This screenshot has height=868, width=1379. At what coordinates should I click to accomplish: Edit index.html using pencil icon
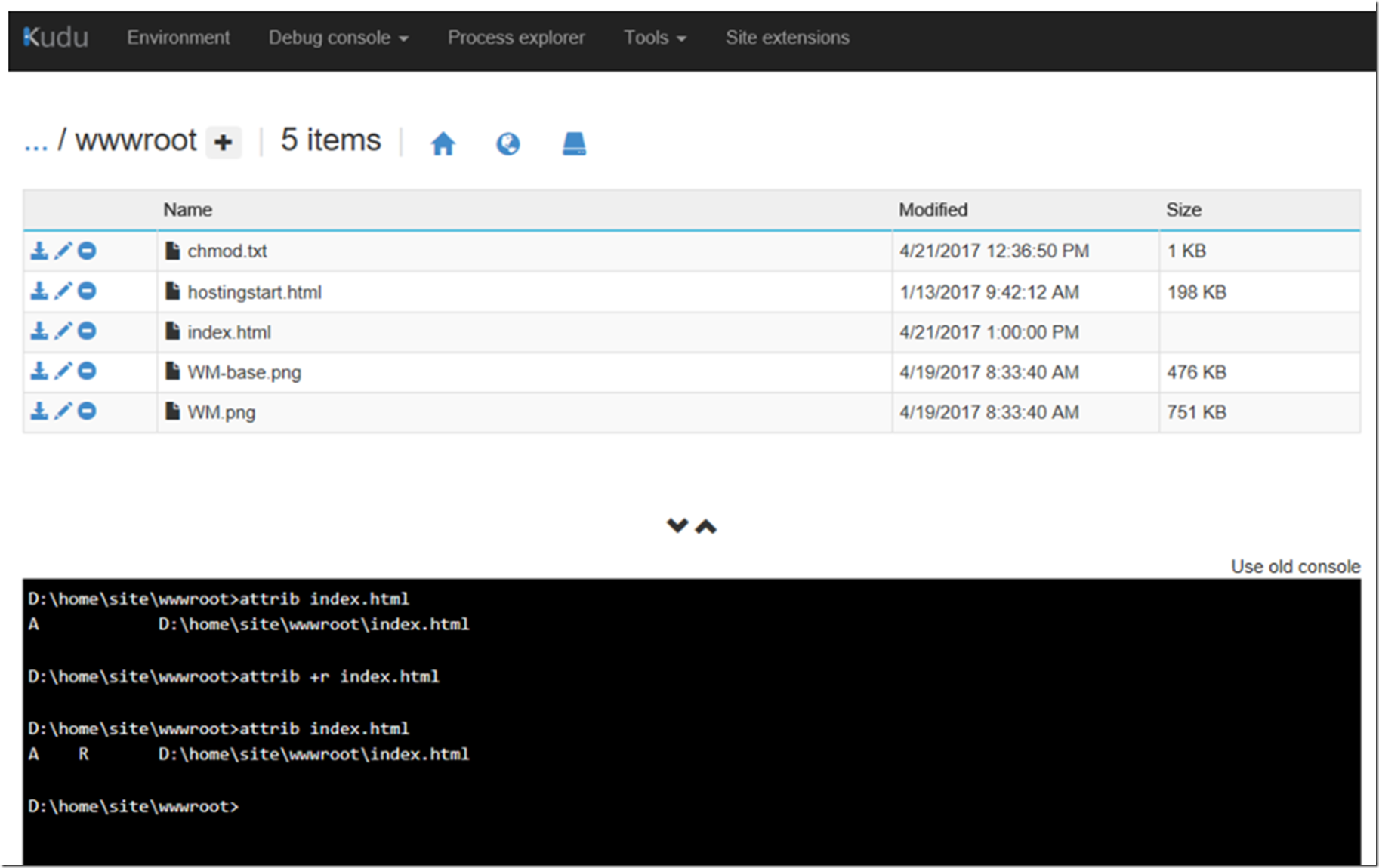[x=63, y=331]
